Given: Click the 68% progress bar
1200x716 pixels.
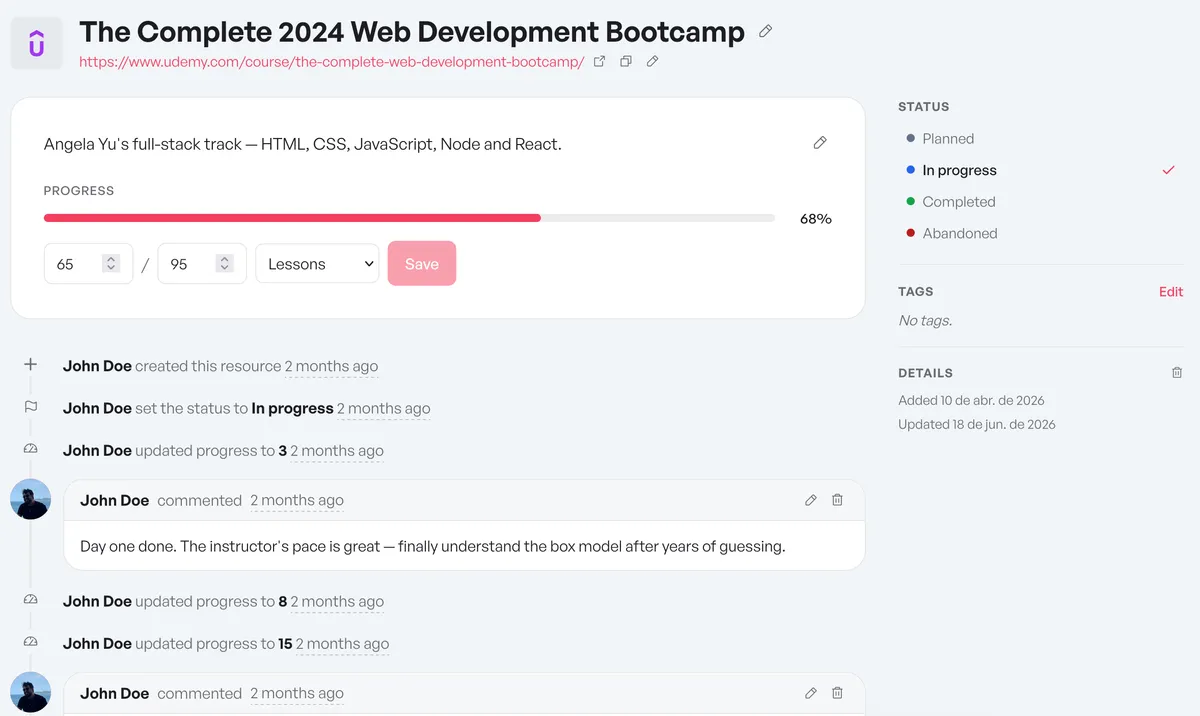Looking at the screenshot, I should pos(409,218).
